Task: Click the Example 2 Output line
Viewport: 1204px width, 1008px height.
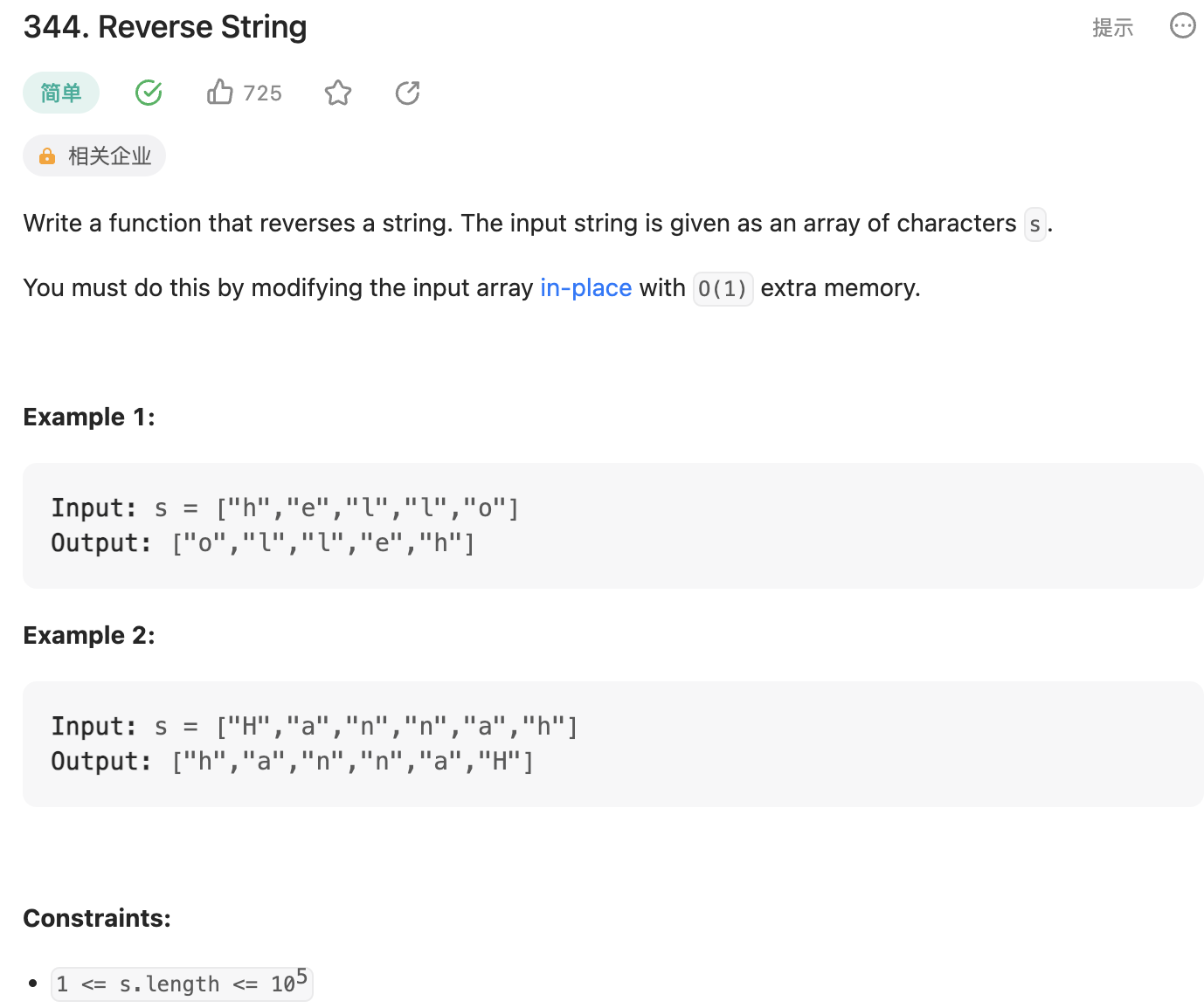Action: click(x=292, y=762)
